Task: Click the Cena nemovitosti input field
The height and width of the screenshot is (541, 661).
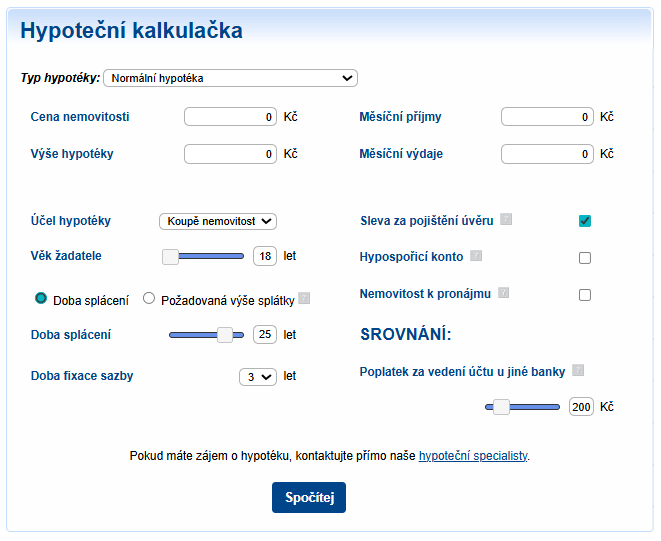Action: [x=231, y=117]
